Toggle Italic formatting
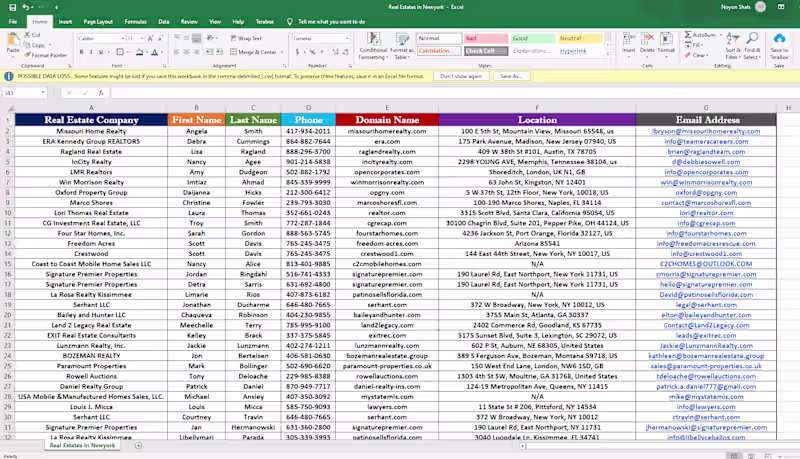 point(91,52)
